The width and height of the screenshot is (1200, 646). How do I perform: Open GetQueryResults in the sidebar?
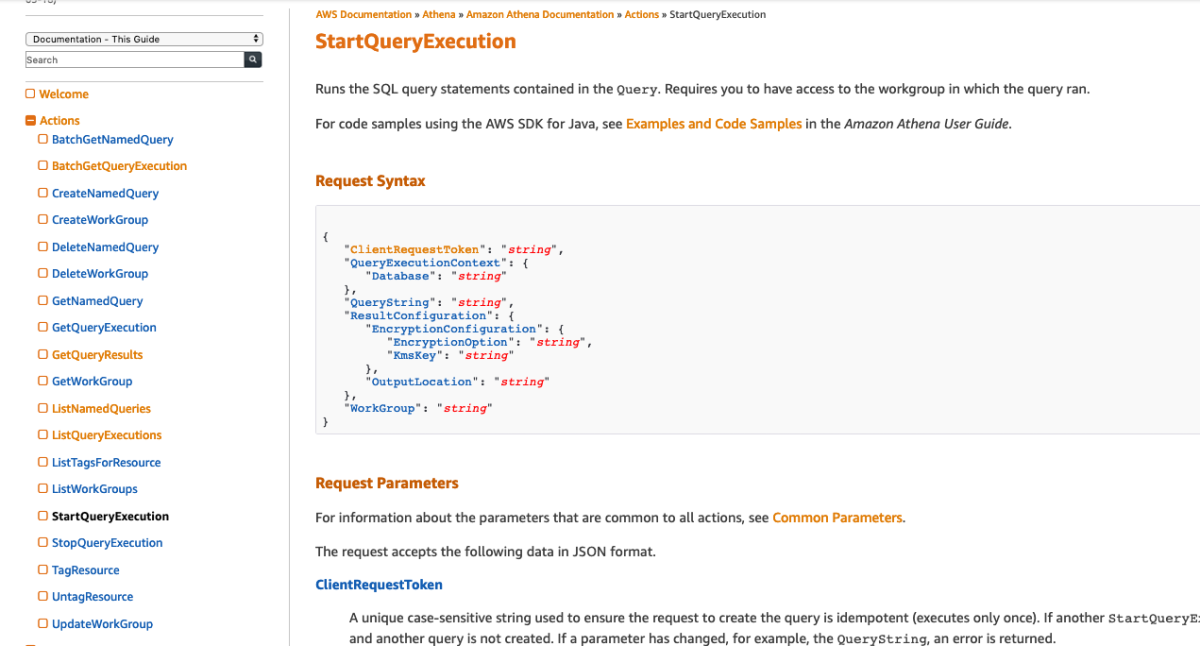pyautogui.click(x=97, y=355)
